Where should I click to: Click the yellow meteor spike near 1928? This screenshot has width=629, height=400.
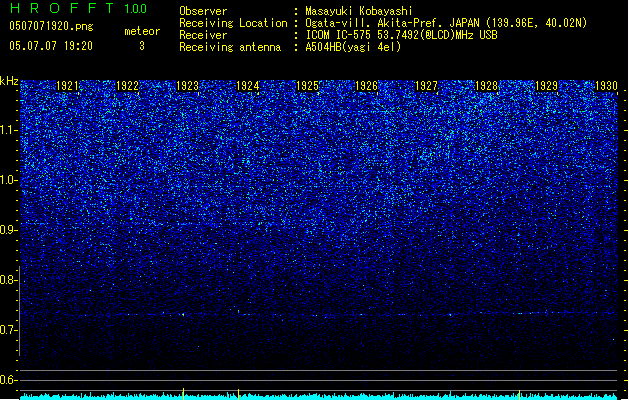pos(519,394)
